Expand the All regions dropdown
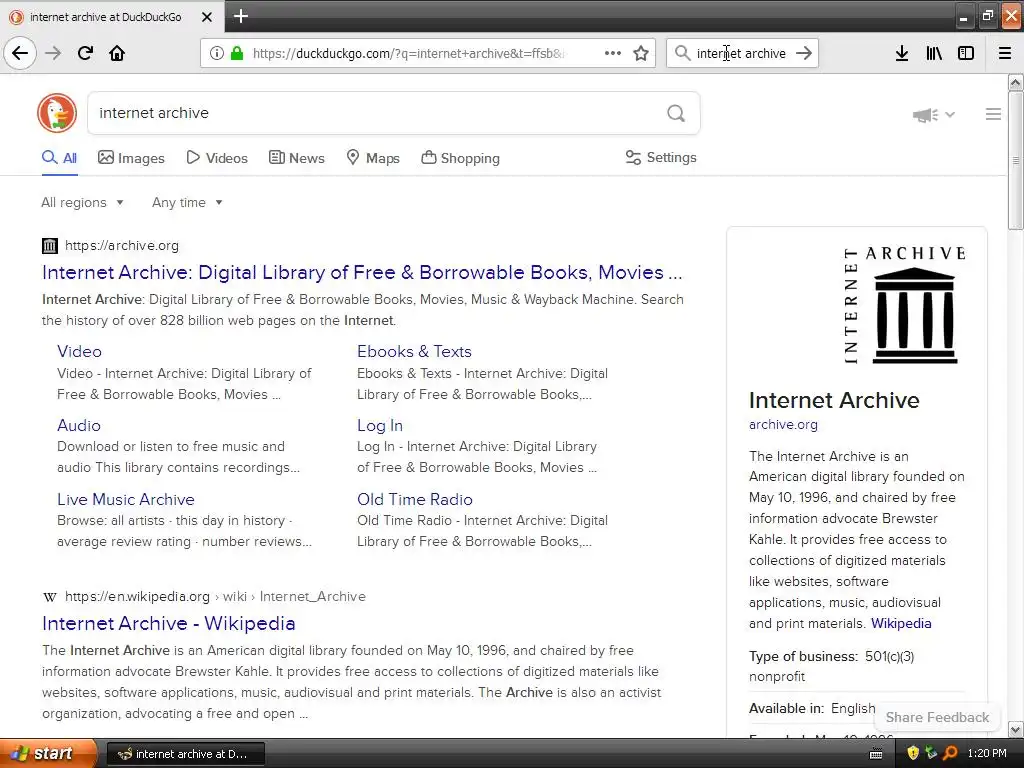The image size is (1024, 768). point(82,202)
